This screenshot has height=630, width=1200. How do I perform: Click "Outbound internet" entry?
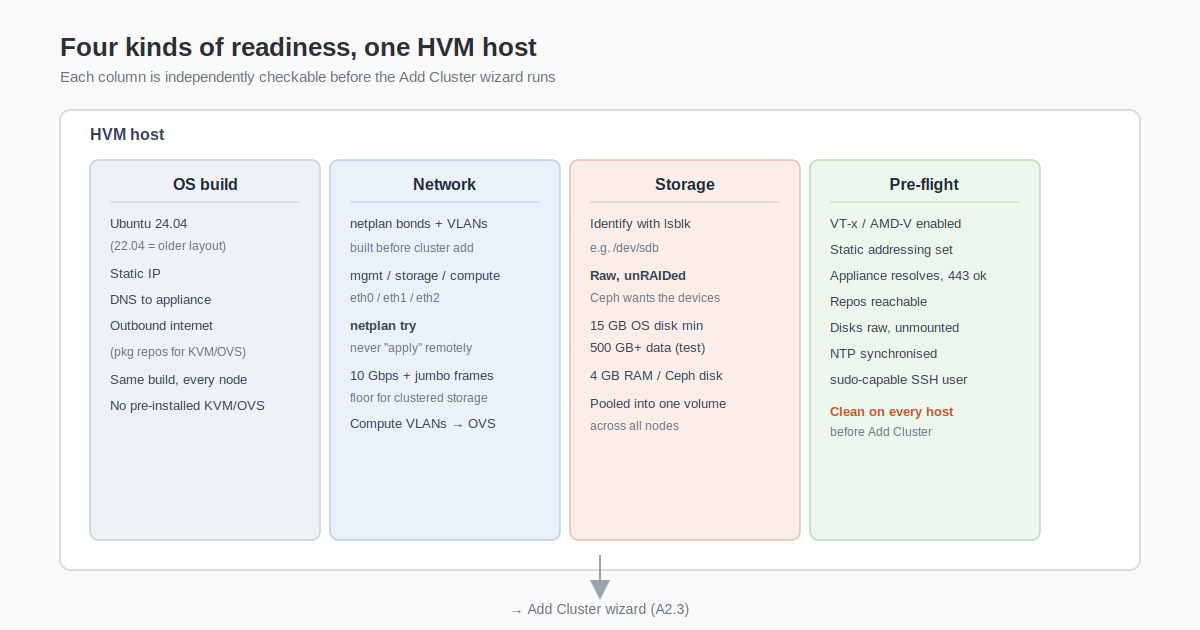click(x=161, y=326)
